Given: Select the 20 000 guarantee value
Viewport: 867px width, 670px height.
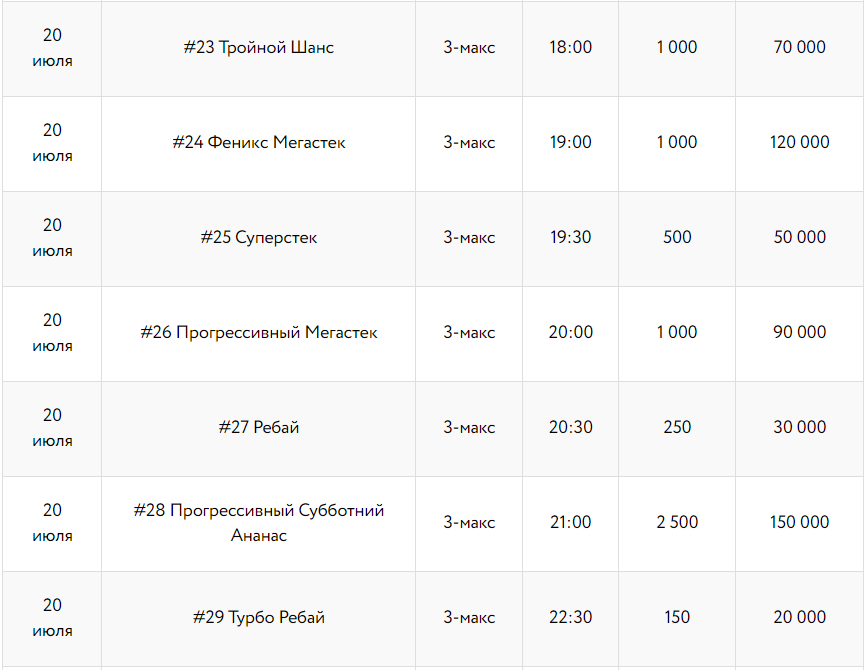Looking at the screenshot, I should [799, 617].
